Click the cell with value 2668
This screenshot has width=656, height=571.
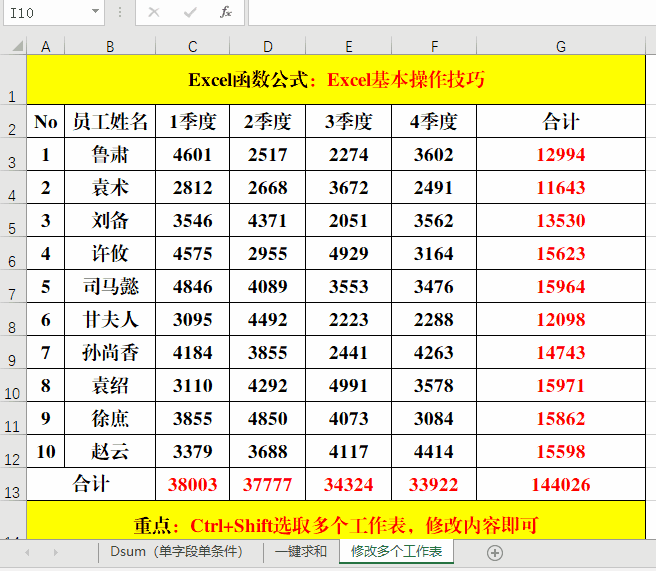268,187
